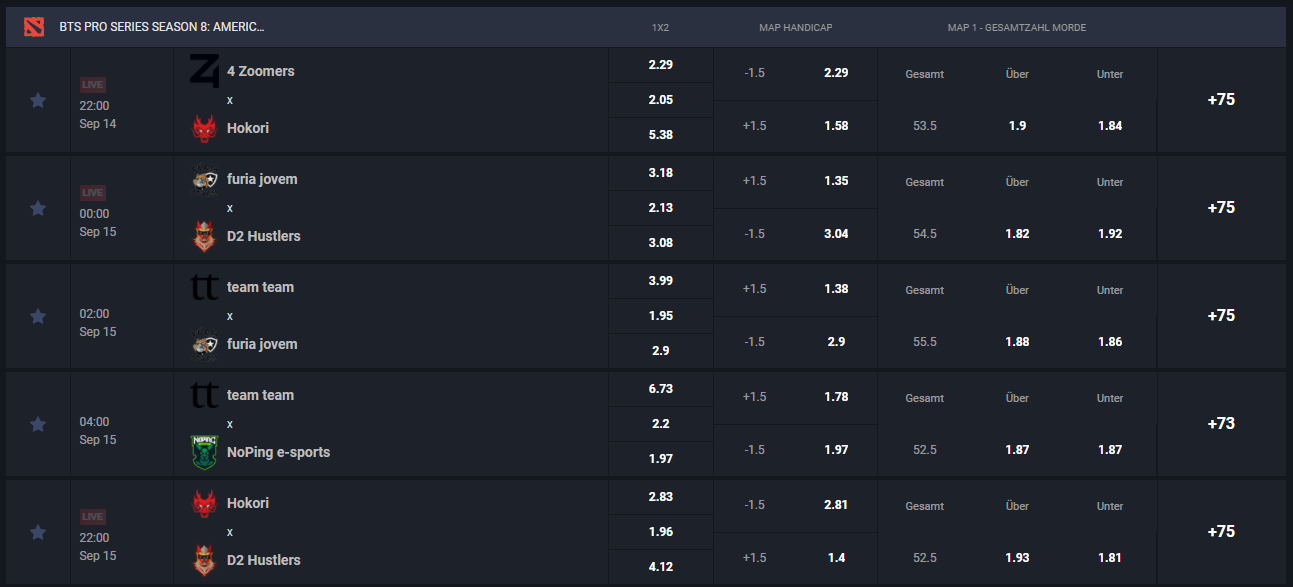Pick the draw odds 2.13 in furia jovem match
The image size is (1293, 587).
tap(660, 208)
